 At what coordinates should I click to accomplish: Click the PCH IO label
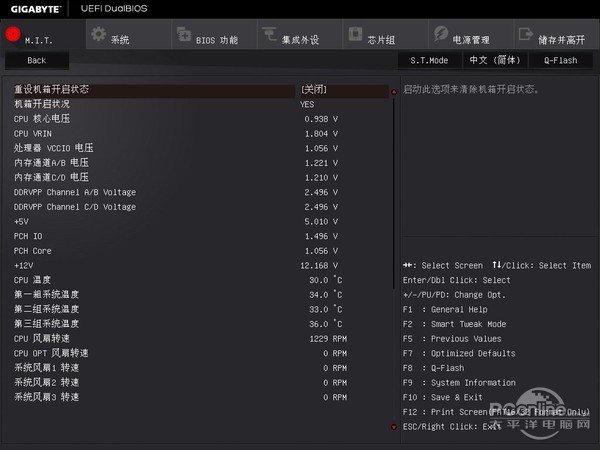[x=28, y=236]
